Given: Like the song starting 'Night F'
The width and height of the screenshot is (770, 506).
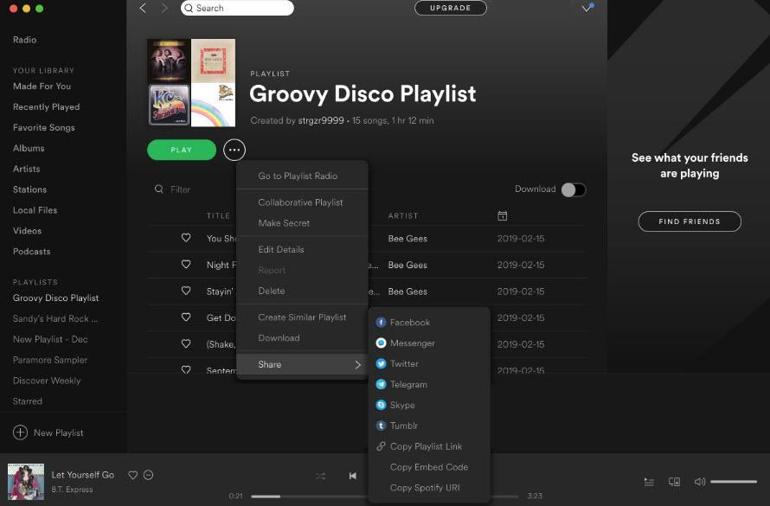Looking at the screenshot, I should tap(186, 264).
